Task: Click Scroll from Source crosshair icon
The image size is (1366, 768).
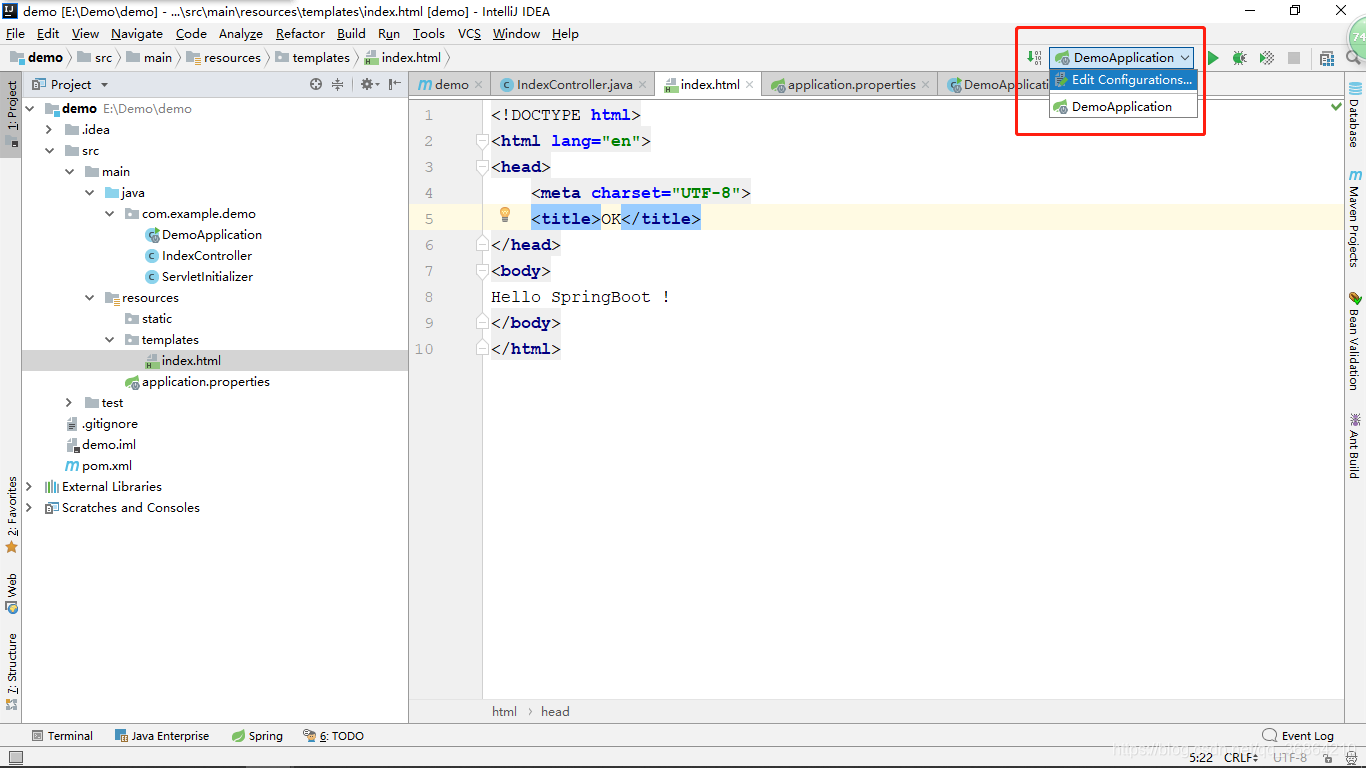Action: tap(316, 85)
